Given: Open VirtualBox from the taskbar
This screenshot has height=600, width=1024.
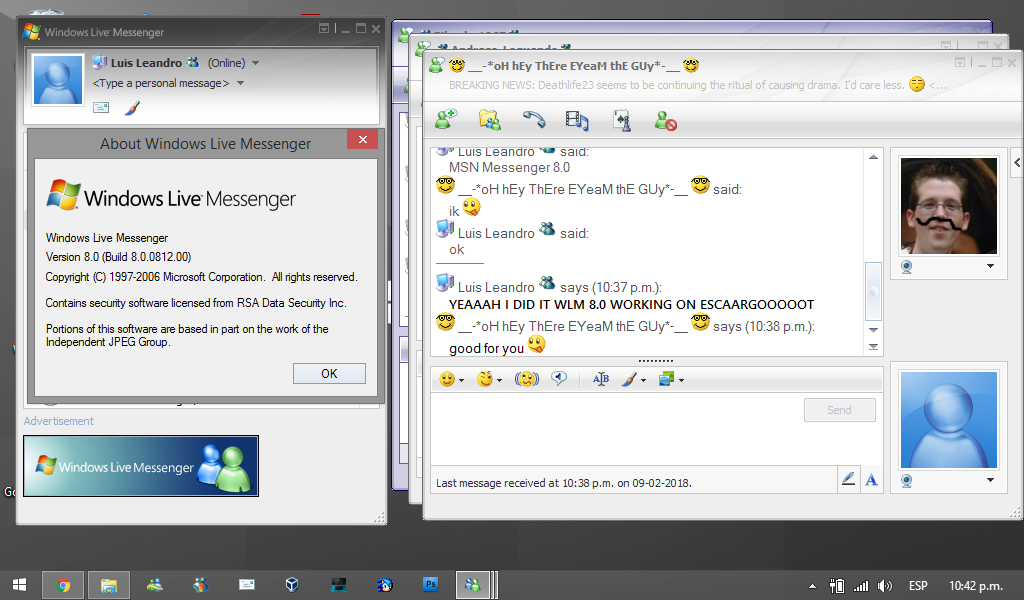Looking at the screenshot, I should pyautogui.click(x=292, y=584).
